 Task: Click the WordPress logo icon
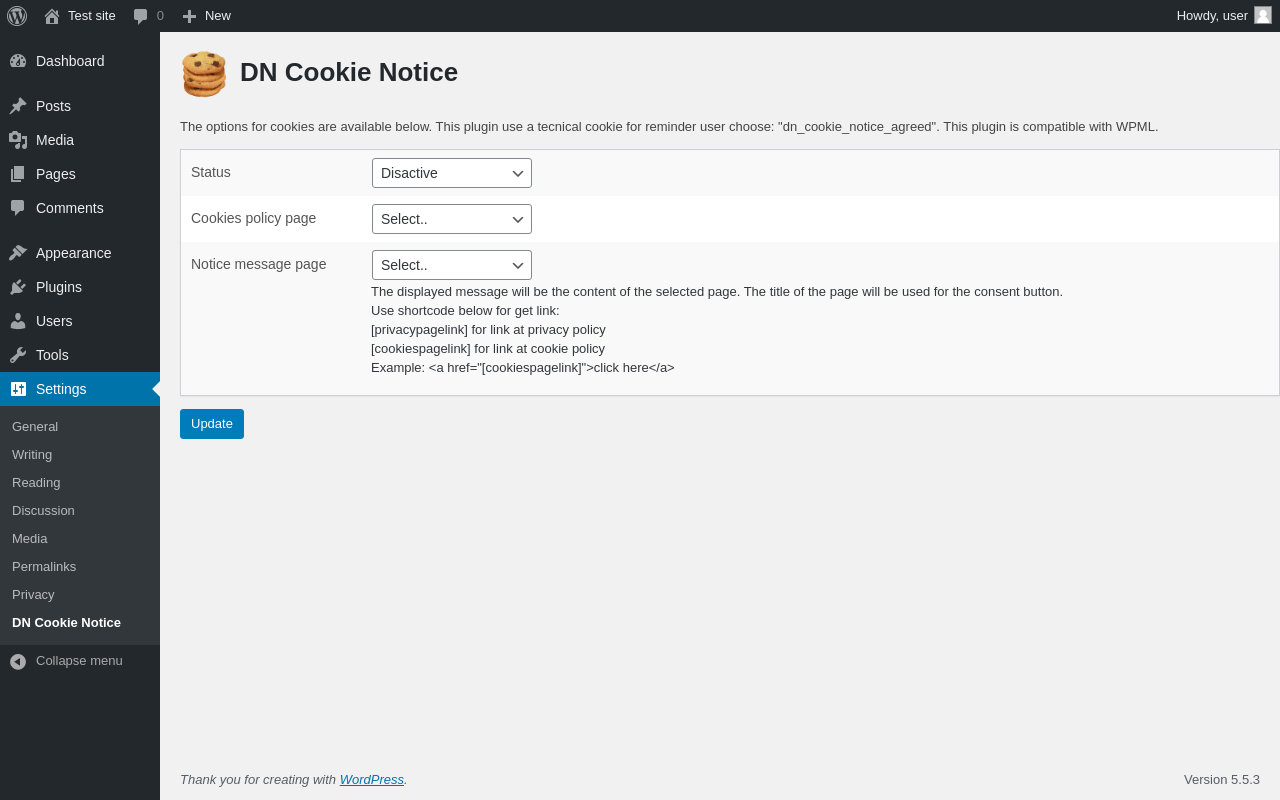point(17,16)
